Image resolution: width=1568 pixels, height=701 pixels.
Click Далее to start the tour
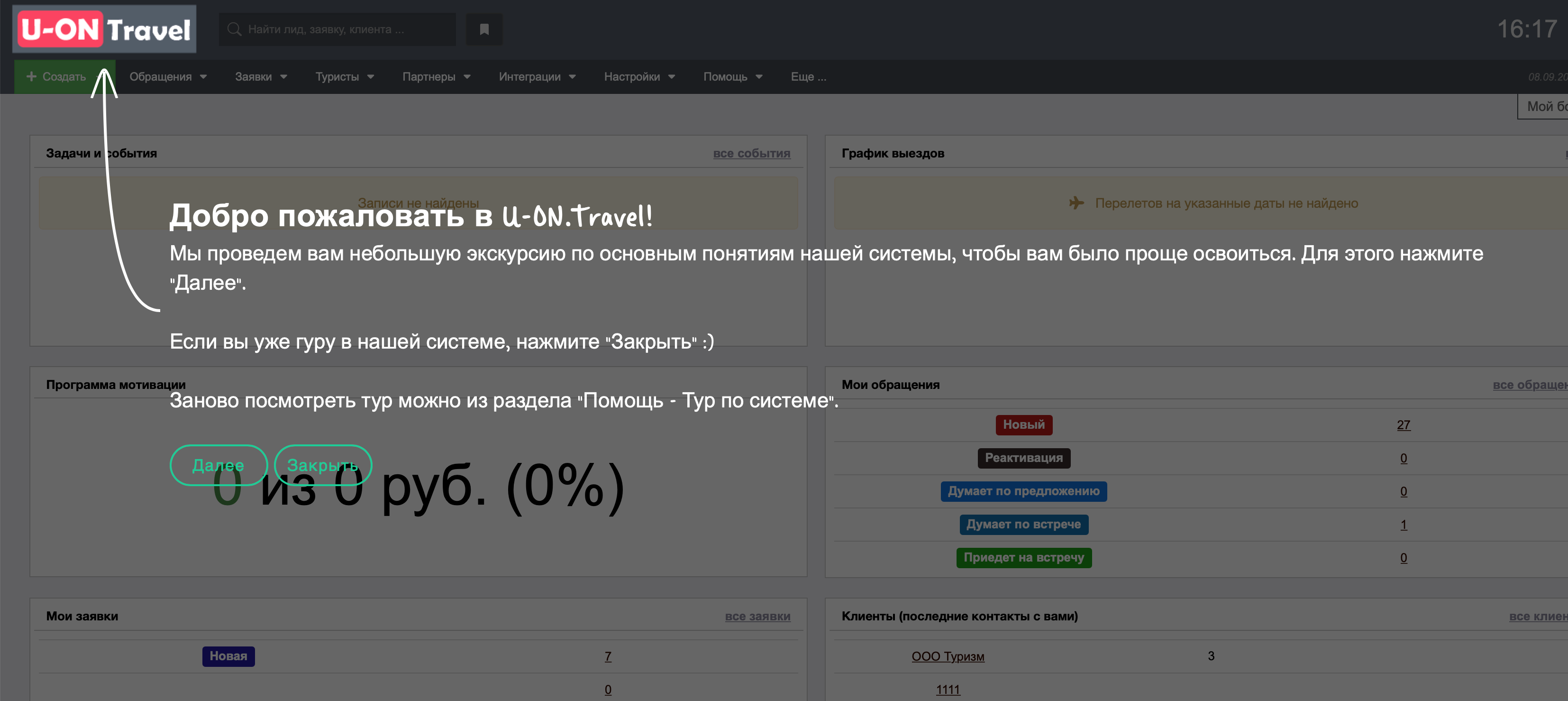click(218, 465)
